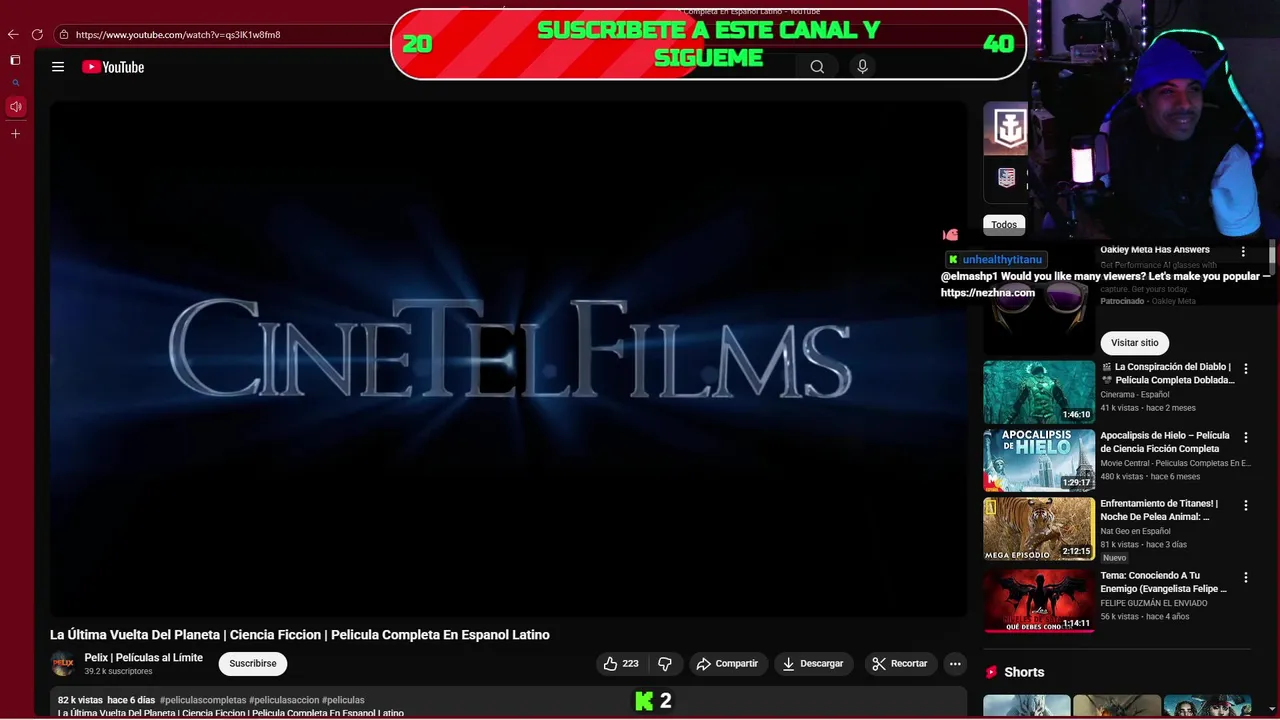Go back with the browser back arrow
The height and width of the screenshot is (720, 1280).
click(x=13, y=35)
